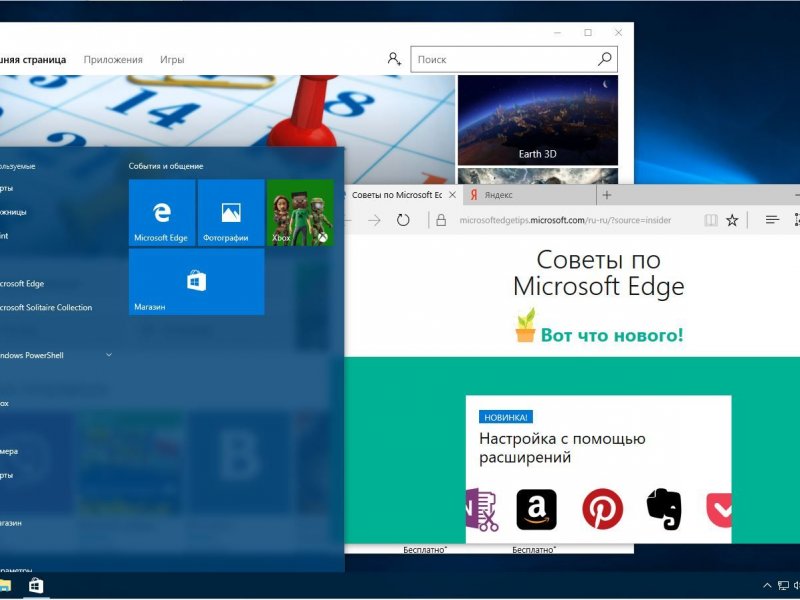Show hidden tray icons chevron
Image resolution: width=800 pixels, height=600 pixels.
767,586
